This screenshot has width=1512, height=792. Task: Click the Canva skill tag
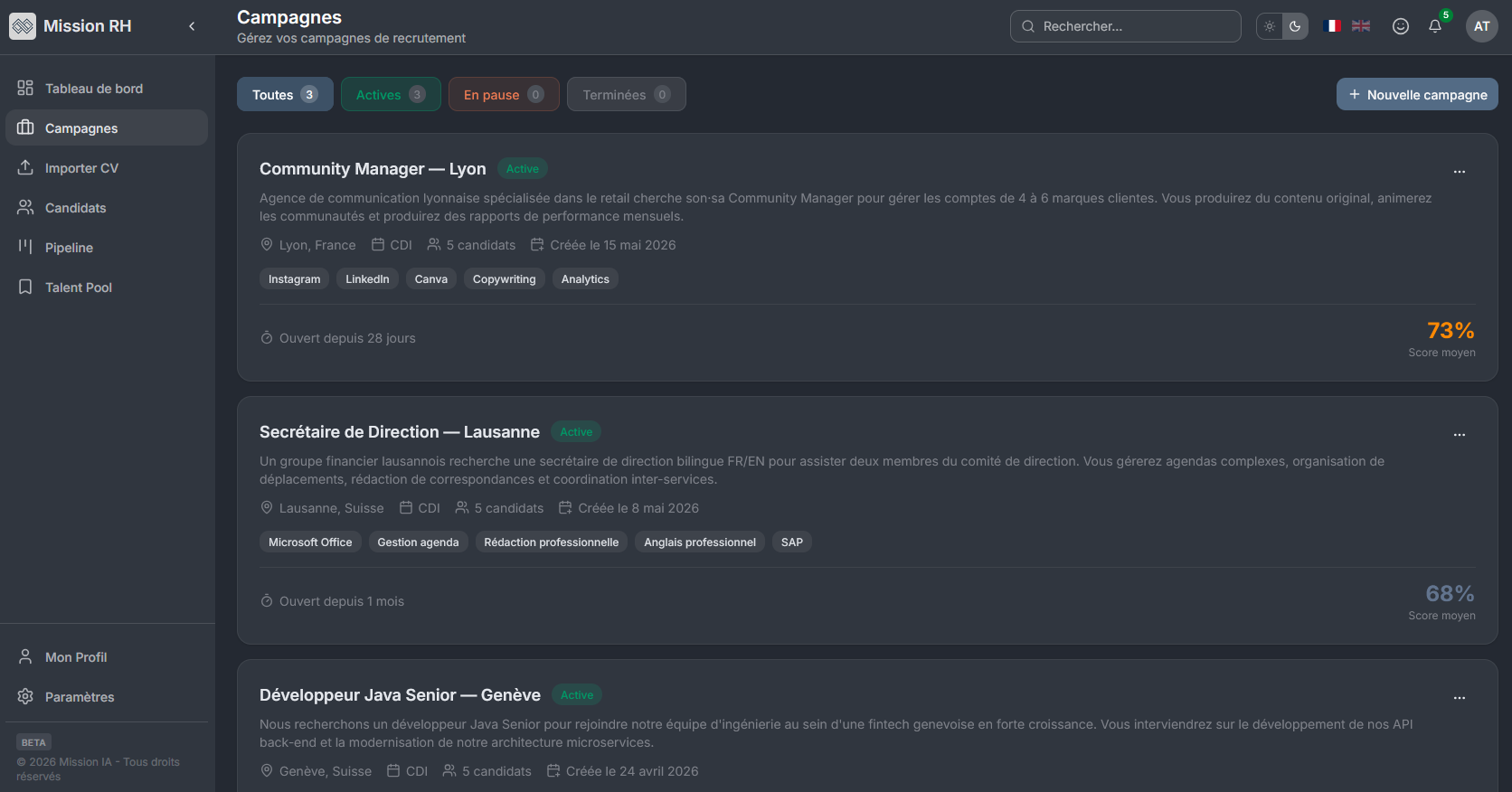click(431, 278)
